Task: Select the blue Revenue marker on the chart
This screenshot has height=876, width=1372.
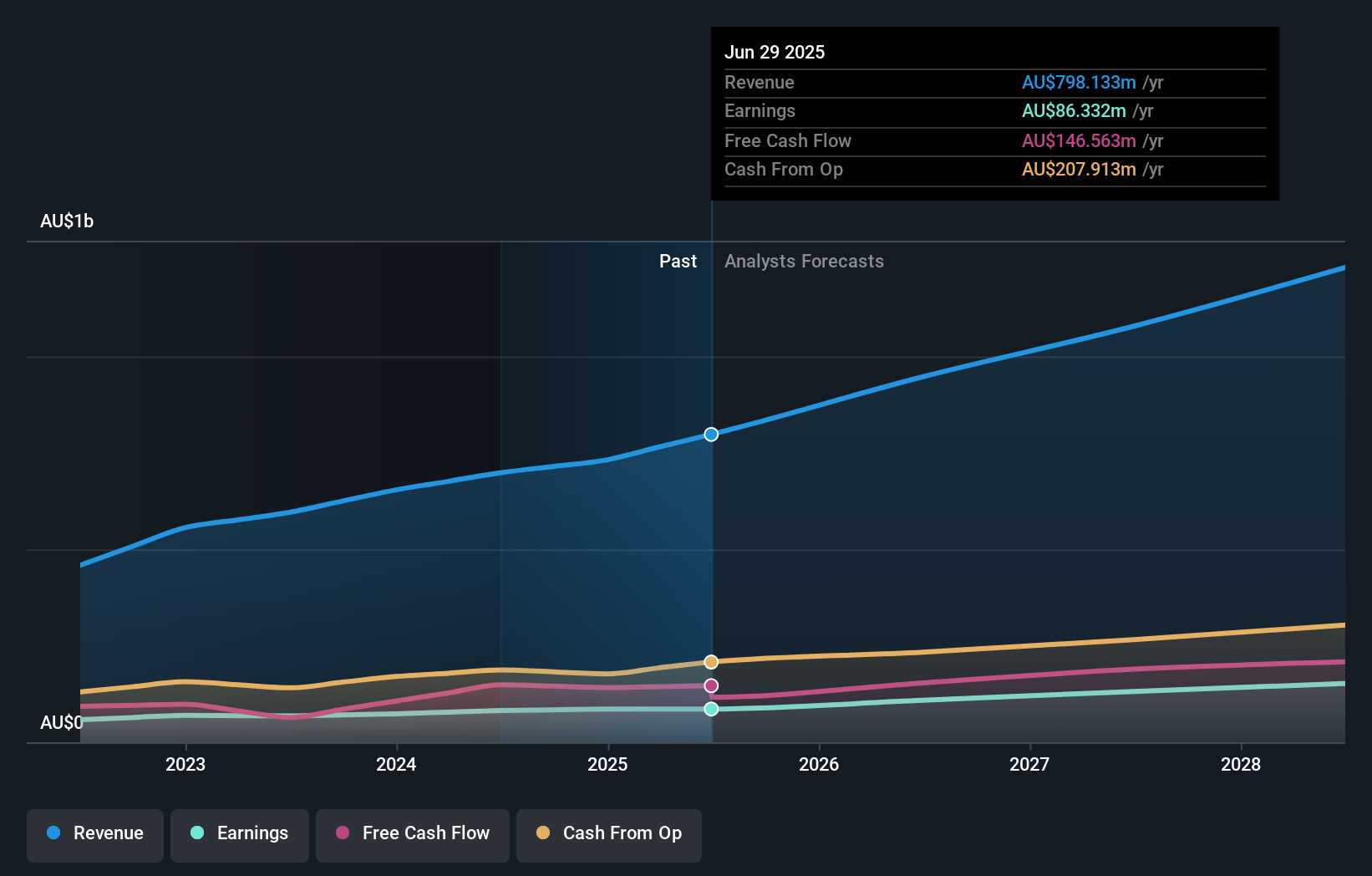Action: (711, 434)
